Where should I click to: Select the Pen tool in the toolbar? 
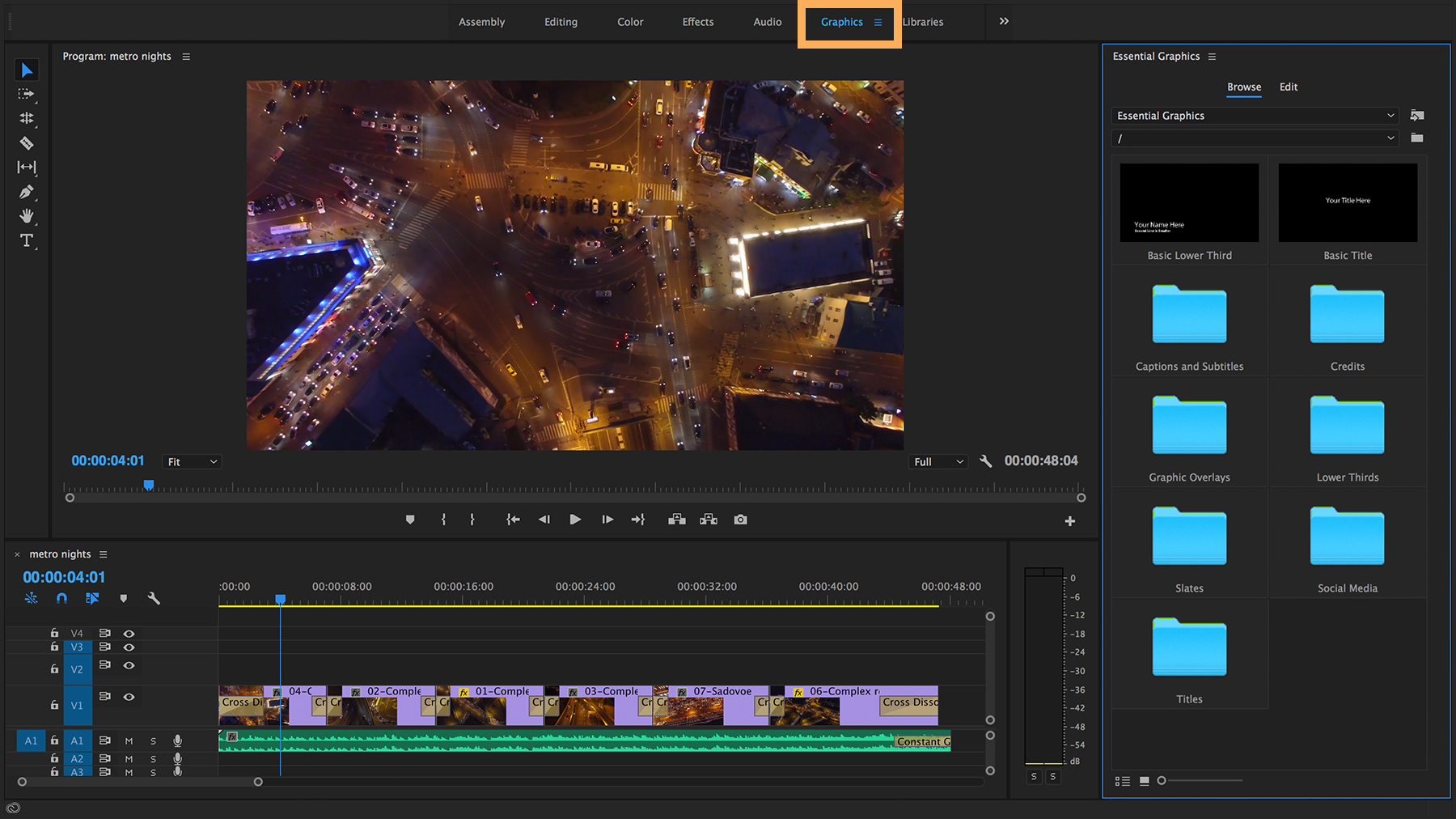(27, 192)
